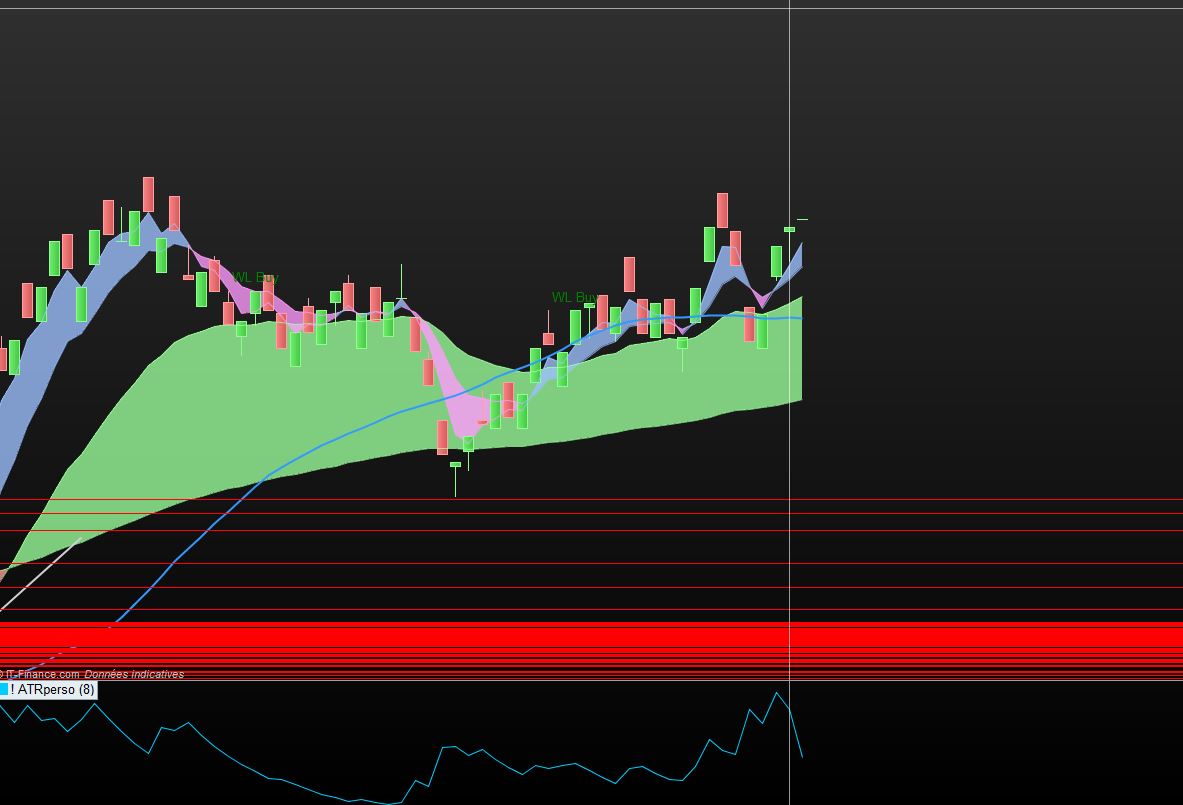Click the cyan swatch beside ATRperso
Viewport: 1183px width, 805px height.
point(3,690)
